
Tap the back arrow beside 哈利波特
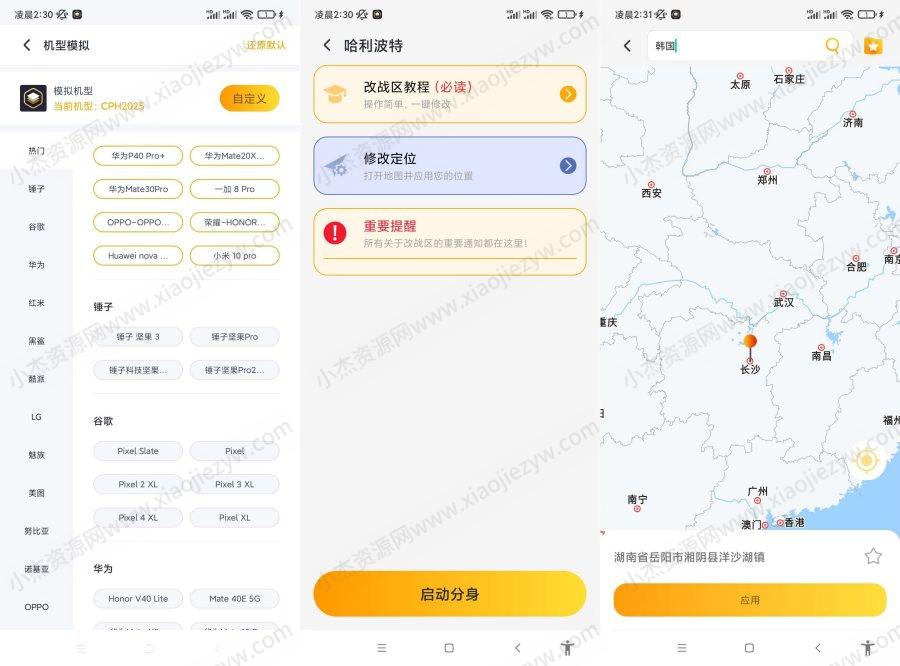[x=327, y=45]
